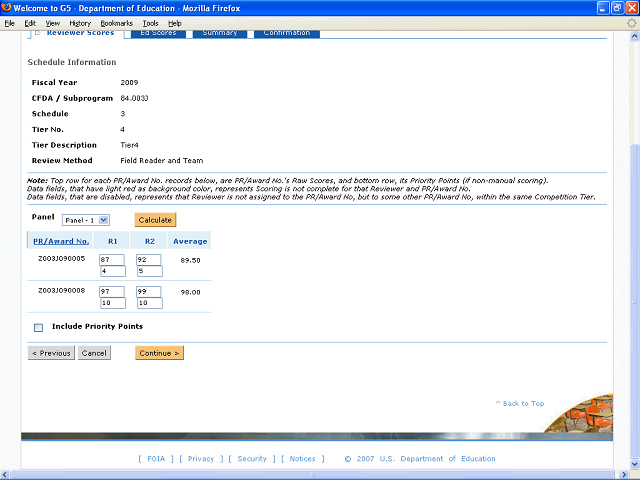Open the File menu
This screenshot has width=640, height=480.
coord(9,23)
